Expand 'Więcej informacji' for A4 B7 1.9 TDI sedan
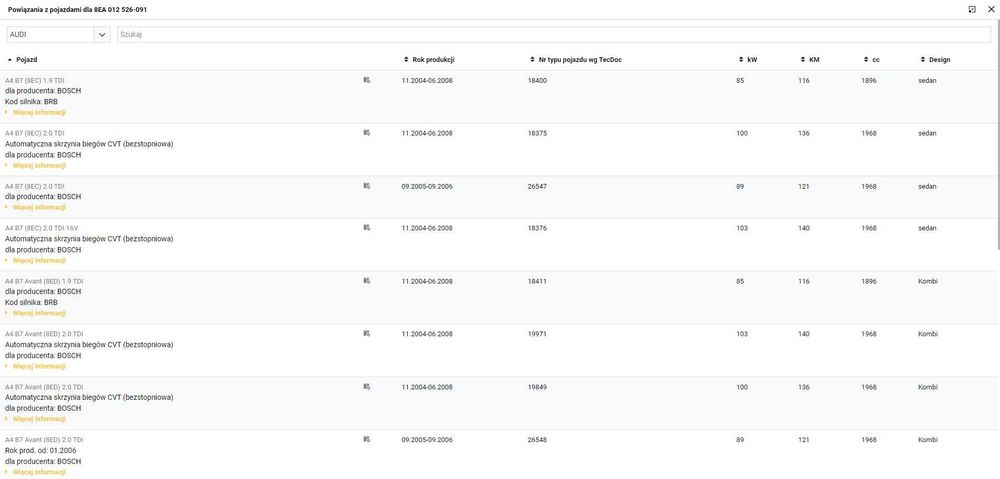The width and height of the screenshot is (1000, 479). tap(38, 112)
